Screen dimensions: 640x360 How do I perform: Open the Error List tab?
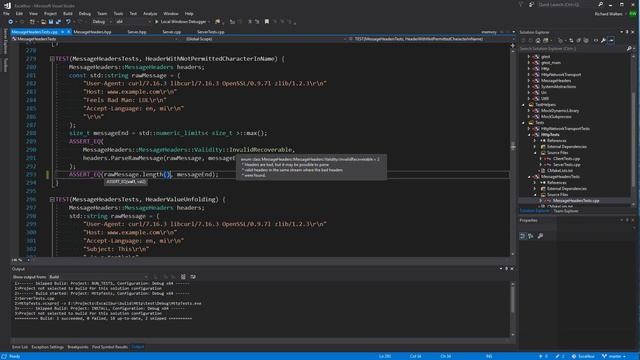(x=20, y=347)
